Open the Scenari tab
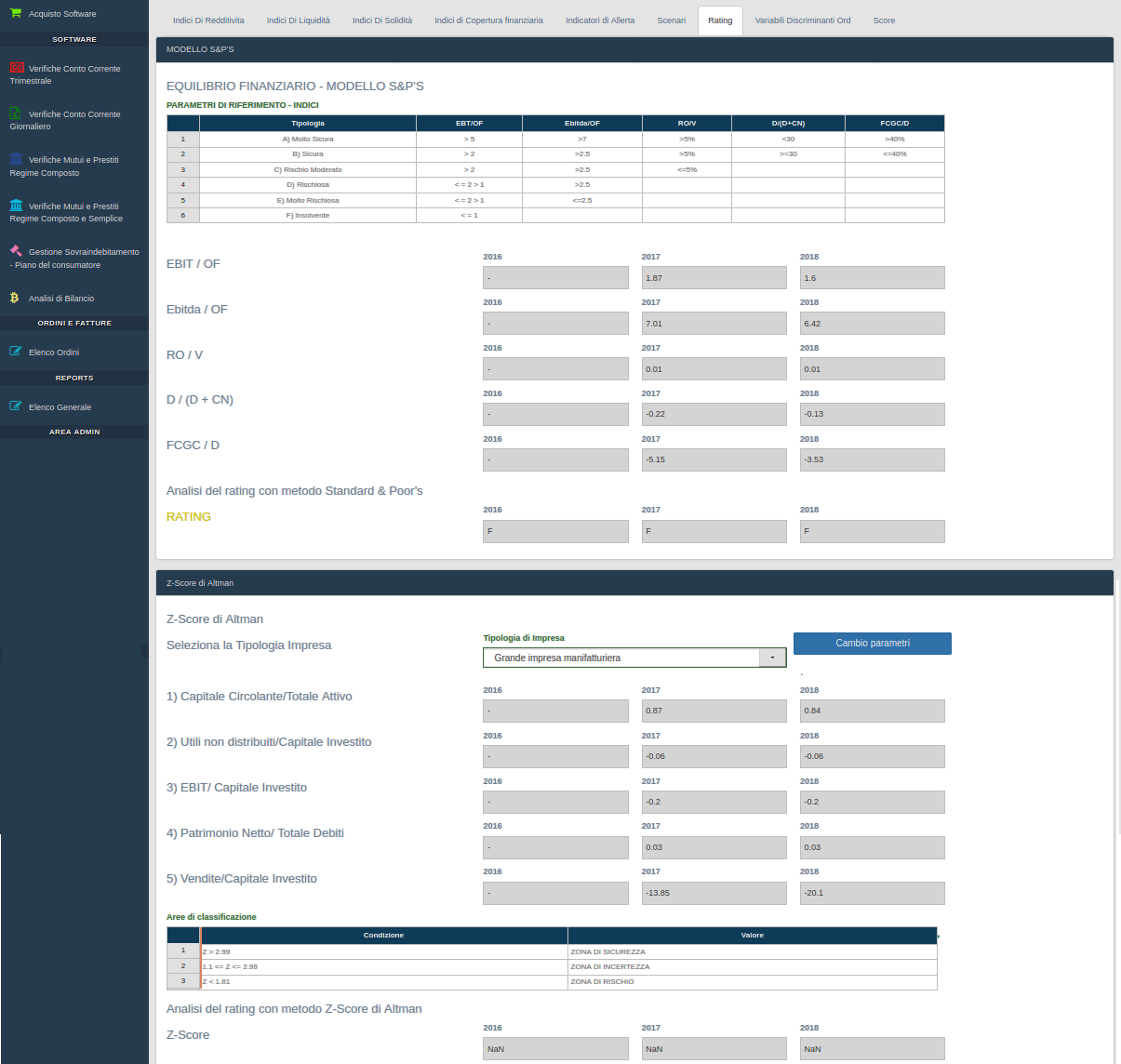The height and width of the screenshot is (1064, 1121). click(x=671, y=20)
